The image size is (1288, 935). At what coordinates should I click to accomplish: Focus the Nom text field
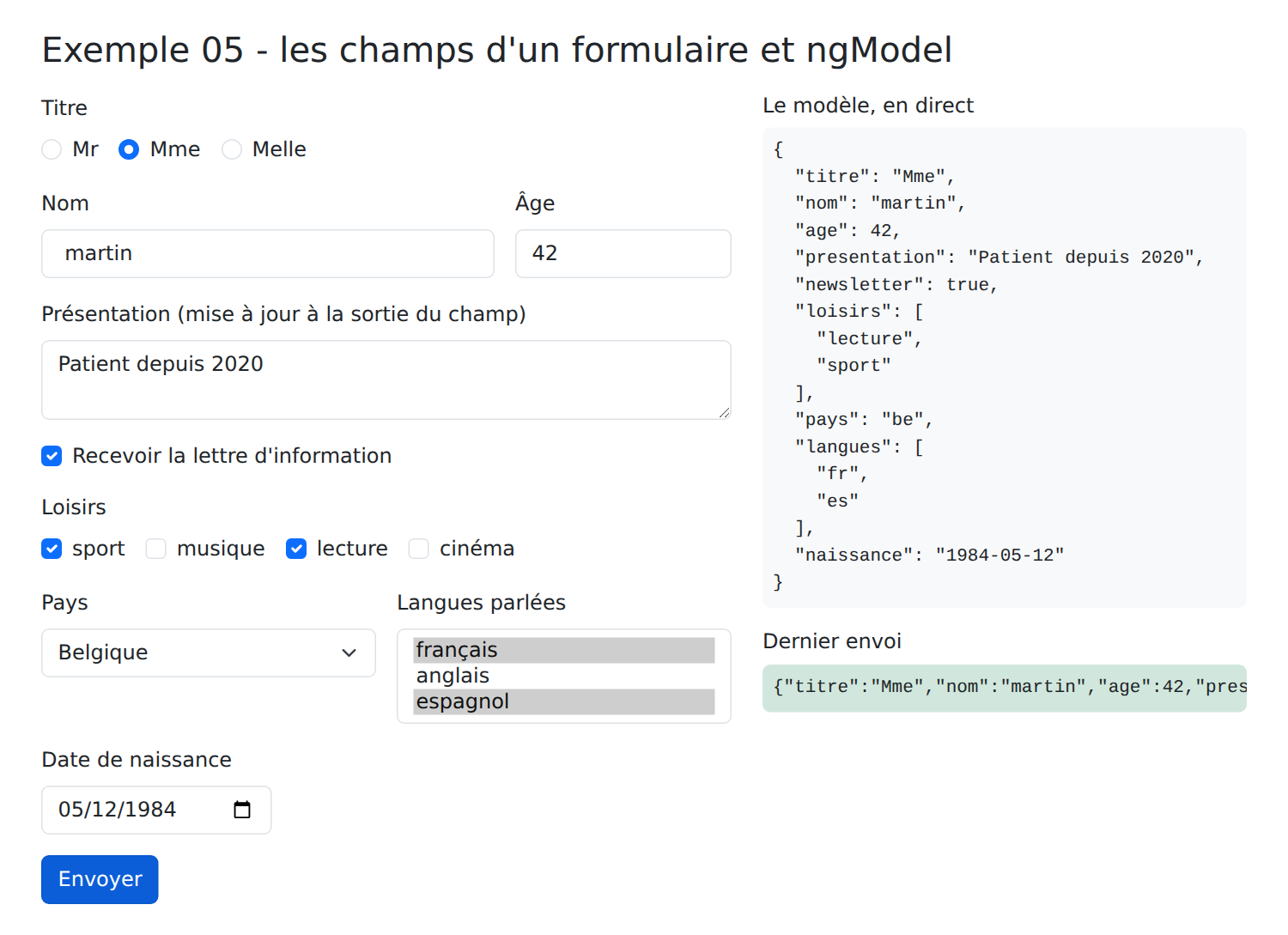click(268, 253)
